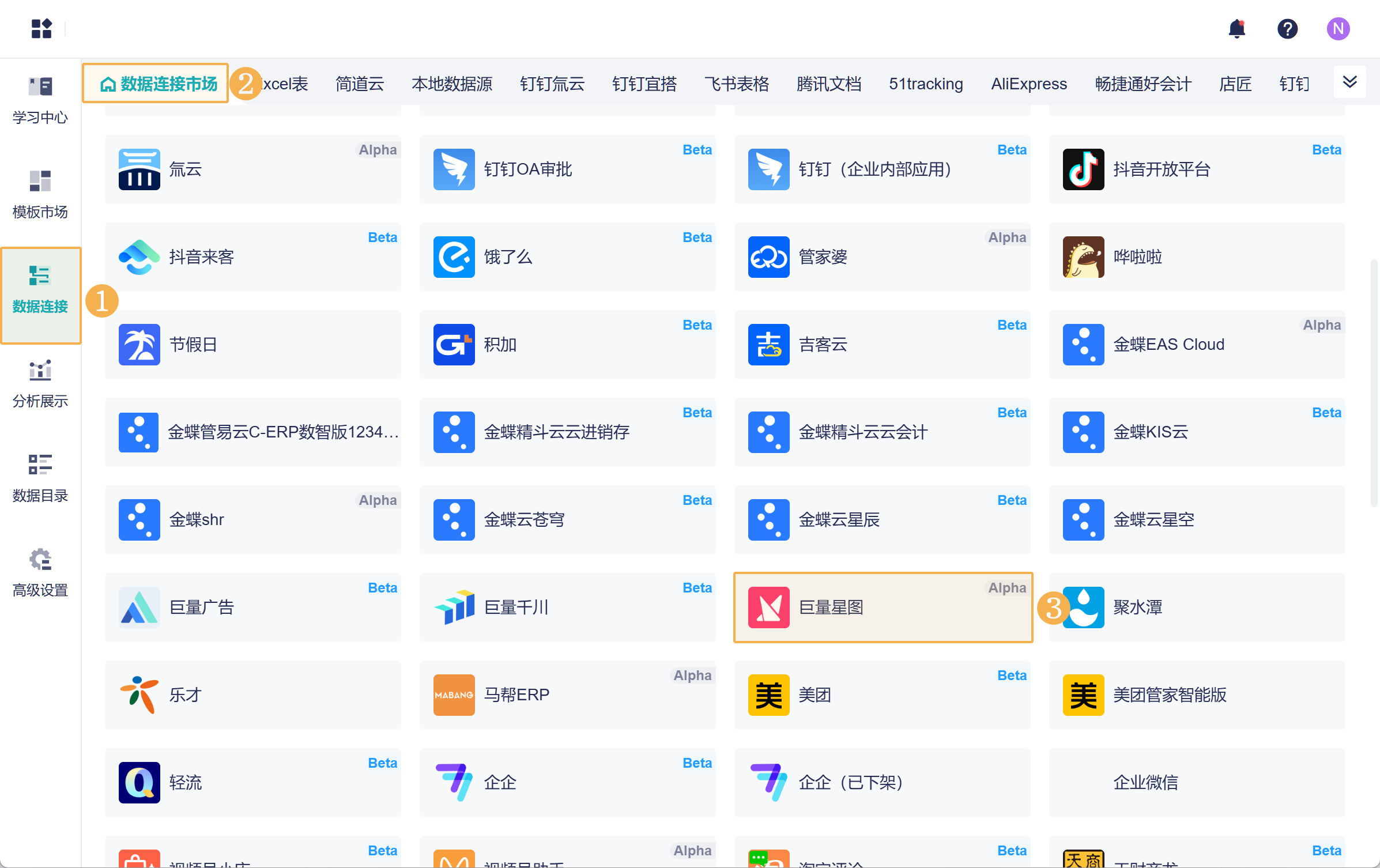The height and width of the screenshot is (868, 1380).
Task: Click the app grid logo icon
Action: (x=42, y=29)
